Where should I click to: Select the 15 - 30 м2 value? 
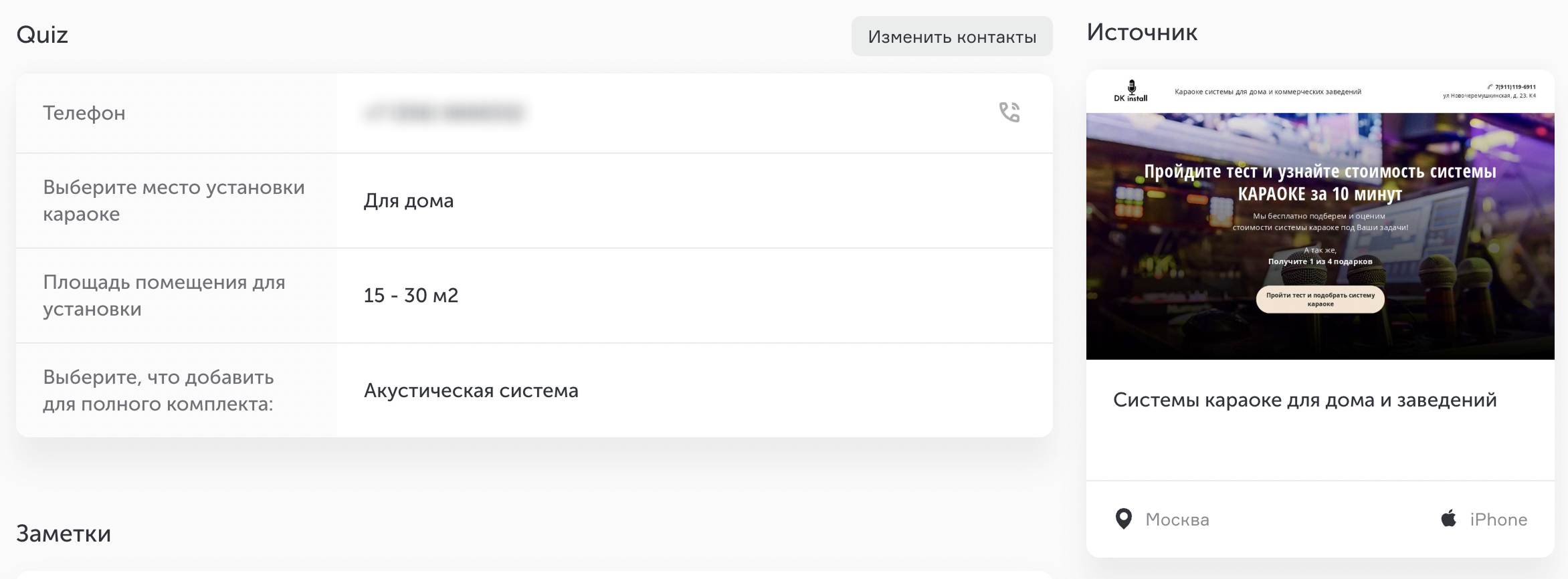[411, 296]
